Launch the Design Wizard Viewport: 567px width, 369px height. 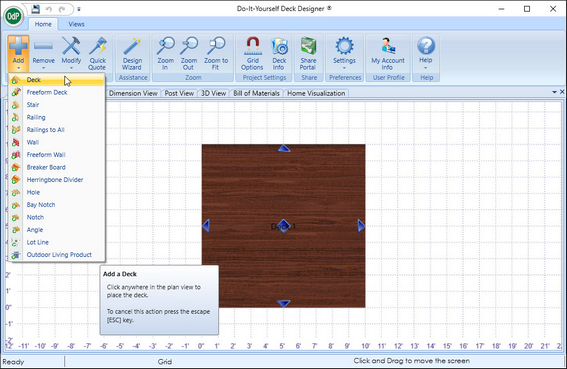pos(132,54)
